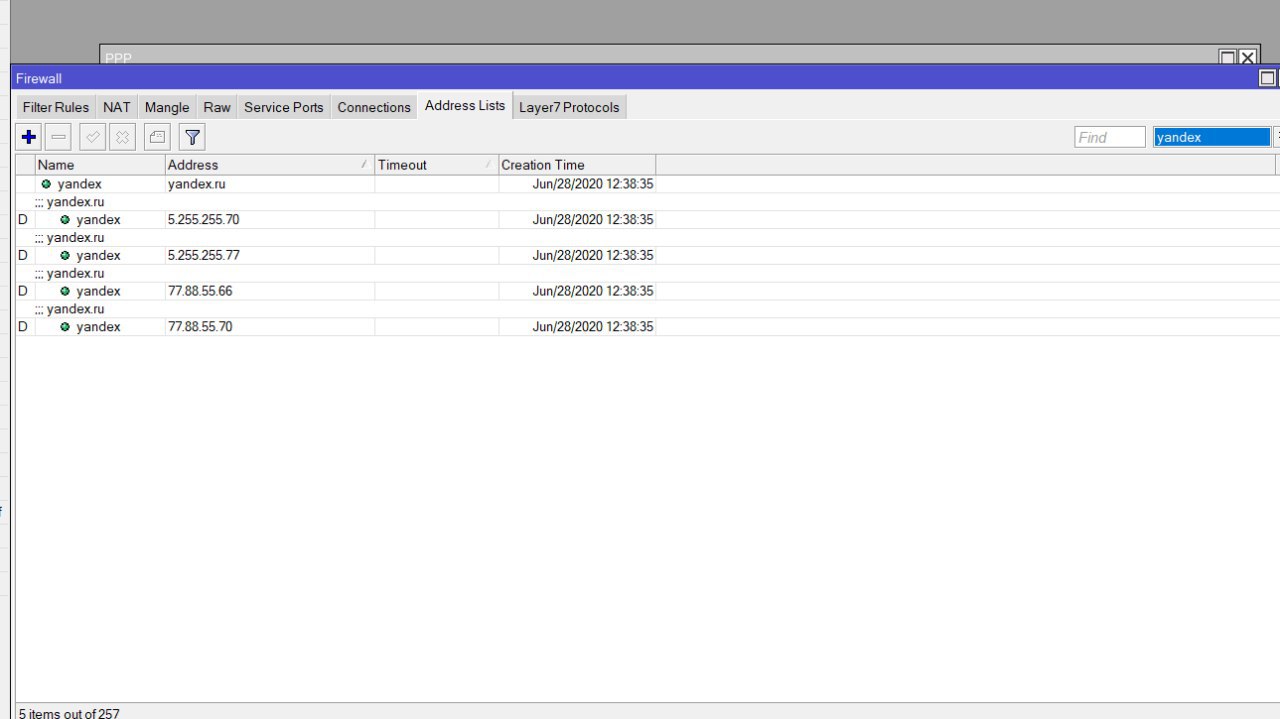This screenshot has height=719, width=1280.
Task: Add new address list entry with plus icon
Action: click(29, 137)
